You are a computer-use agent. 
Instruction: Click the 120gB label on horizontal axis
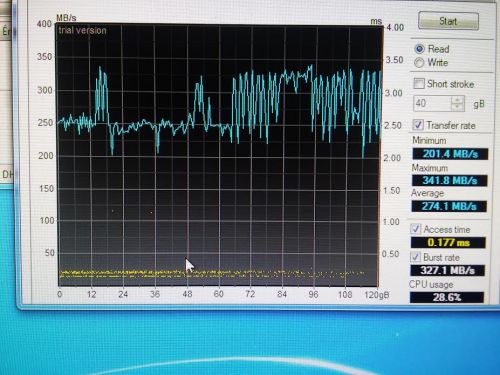tap(377, 295)
